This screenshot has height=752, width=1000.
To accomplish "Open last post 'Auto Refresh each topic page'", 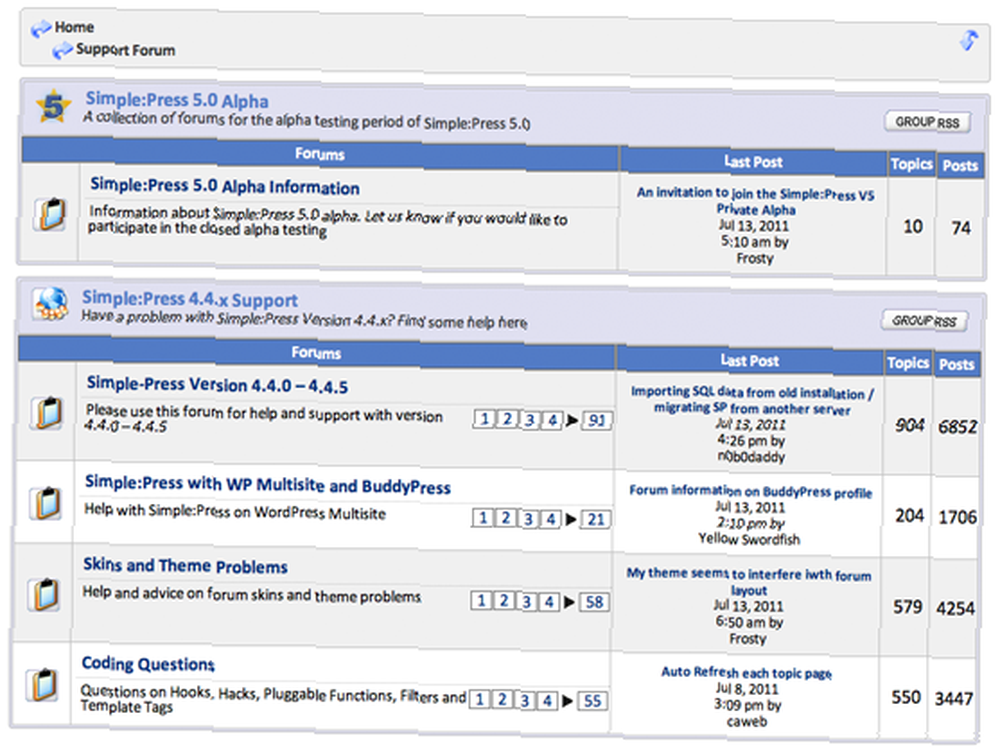I will 746,672.
